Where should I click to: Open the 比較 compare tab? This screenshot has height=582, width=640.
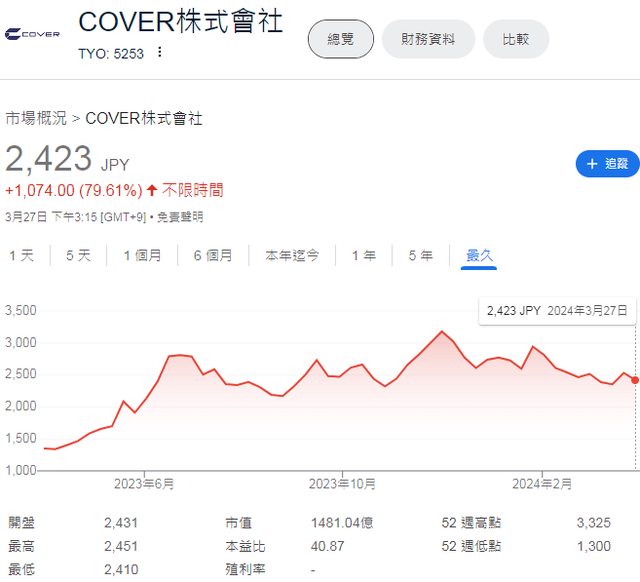click(516, 39)
